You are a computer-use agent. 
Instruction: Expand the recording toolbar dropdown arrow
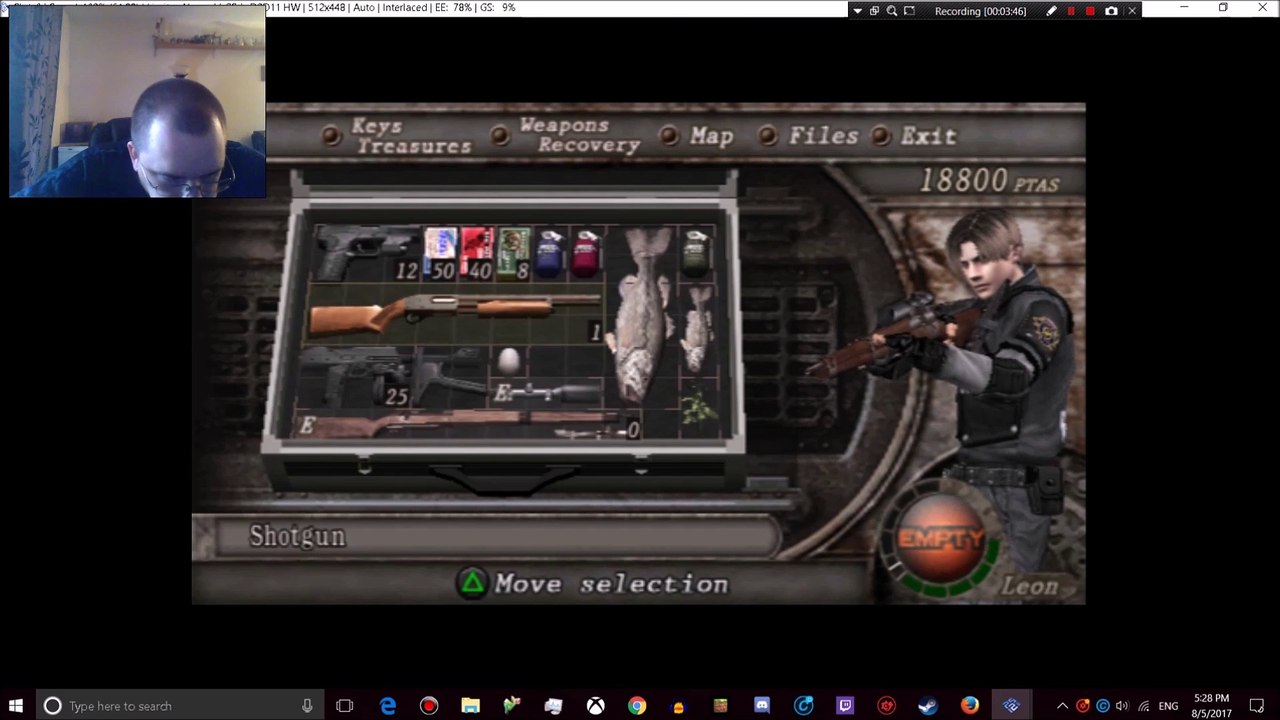point(857,11)
